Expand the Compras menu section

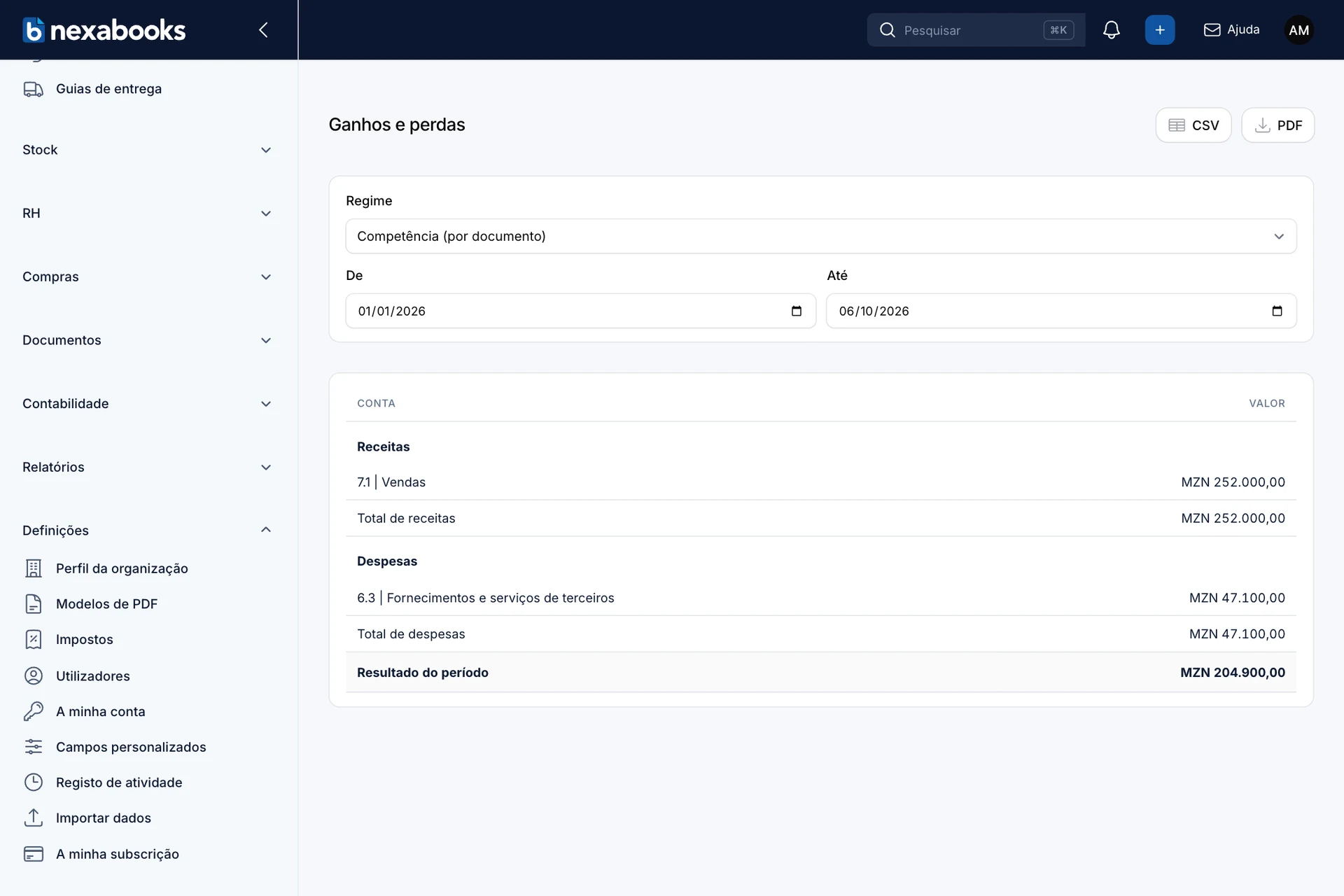tap(147, 276)
